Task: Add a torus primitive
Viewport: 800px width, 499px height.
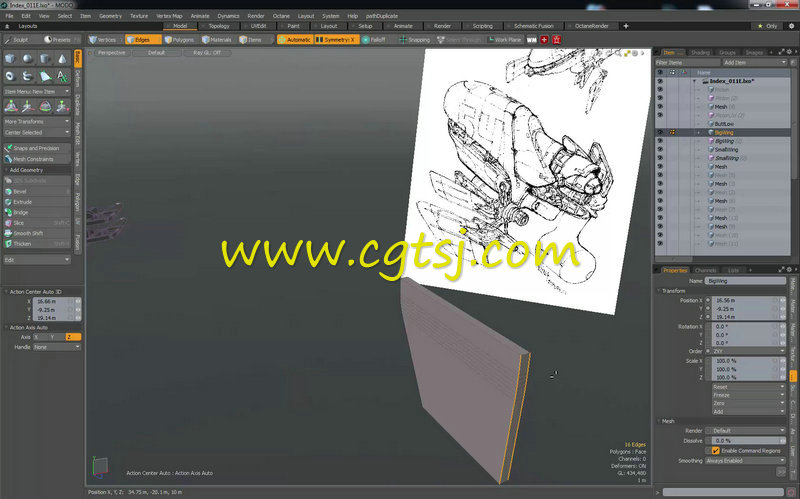Action: (x=10, y=76)
